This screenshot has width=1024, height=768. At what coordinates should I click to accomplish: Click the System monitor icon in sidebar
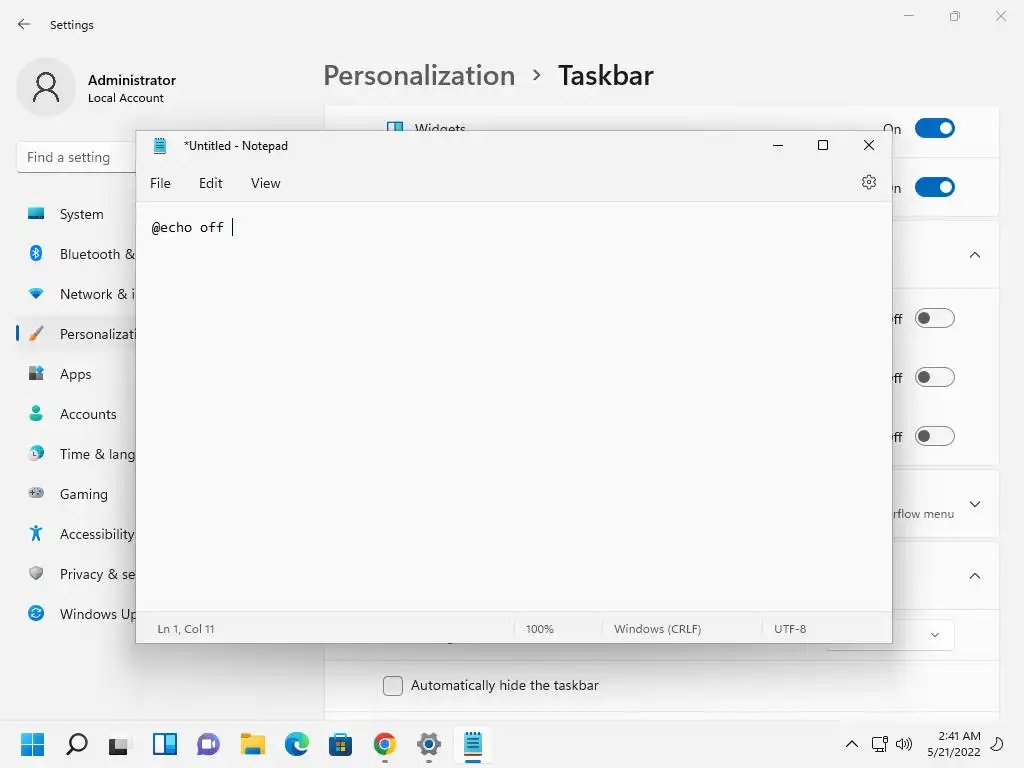click(x=36, y=214)
